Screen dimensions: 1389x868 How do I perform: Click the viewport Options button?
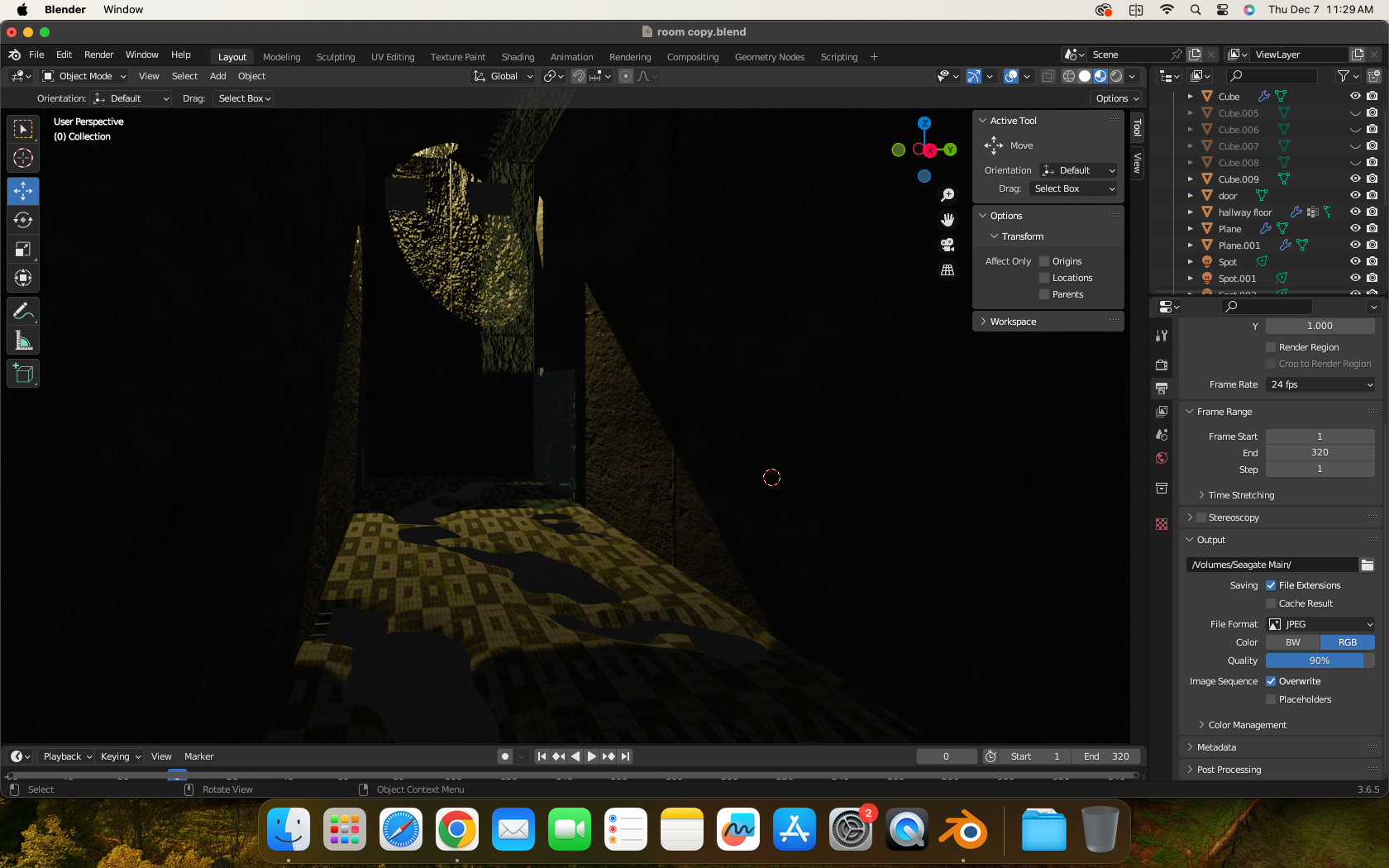pos(1117,98)
